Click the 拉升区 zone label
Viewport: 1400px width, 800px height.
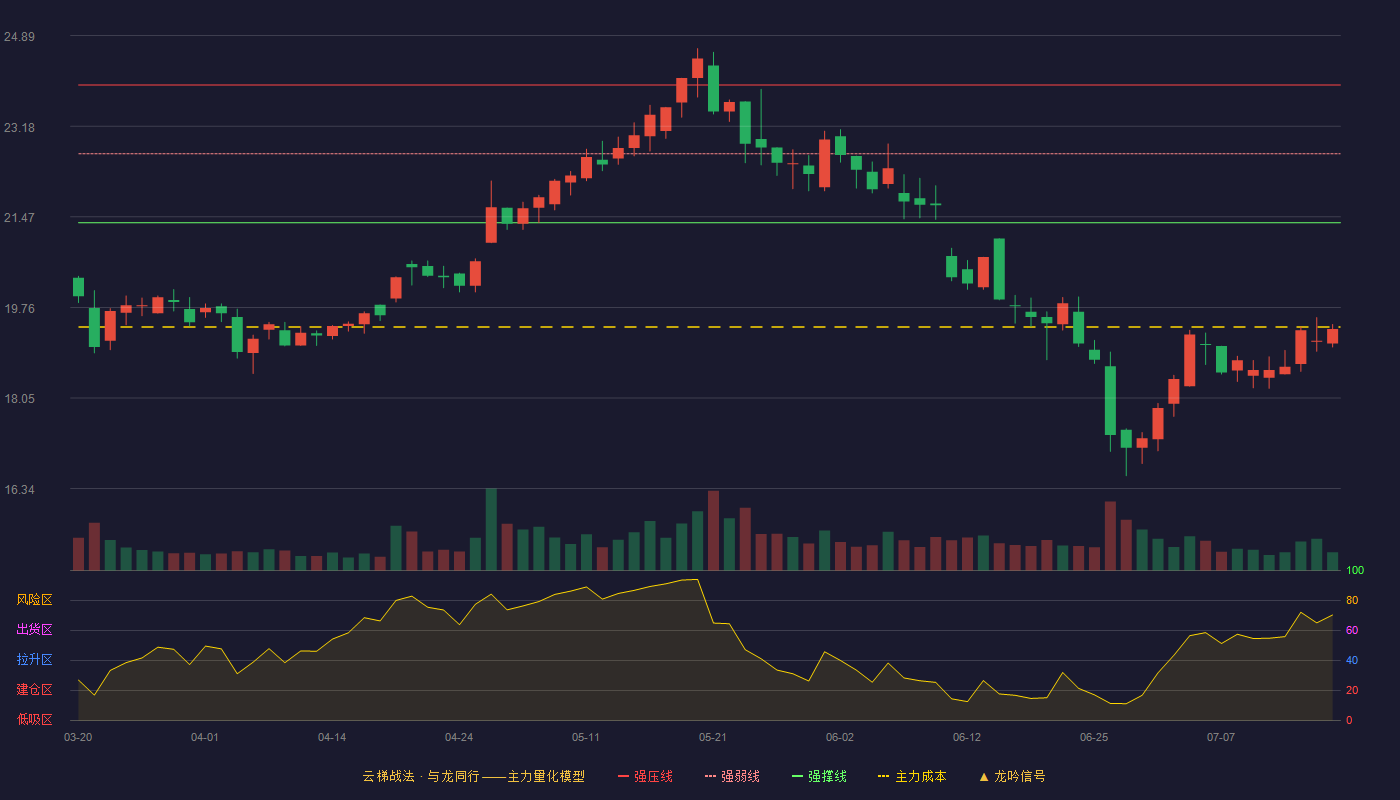point(34,660)
